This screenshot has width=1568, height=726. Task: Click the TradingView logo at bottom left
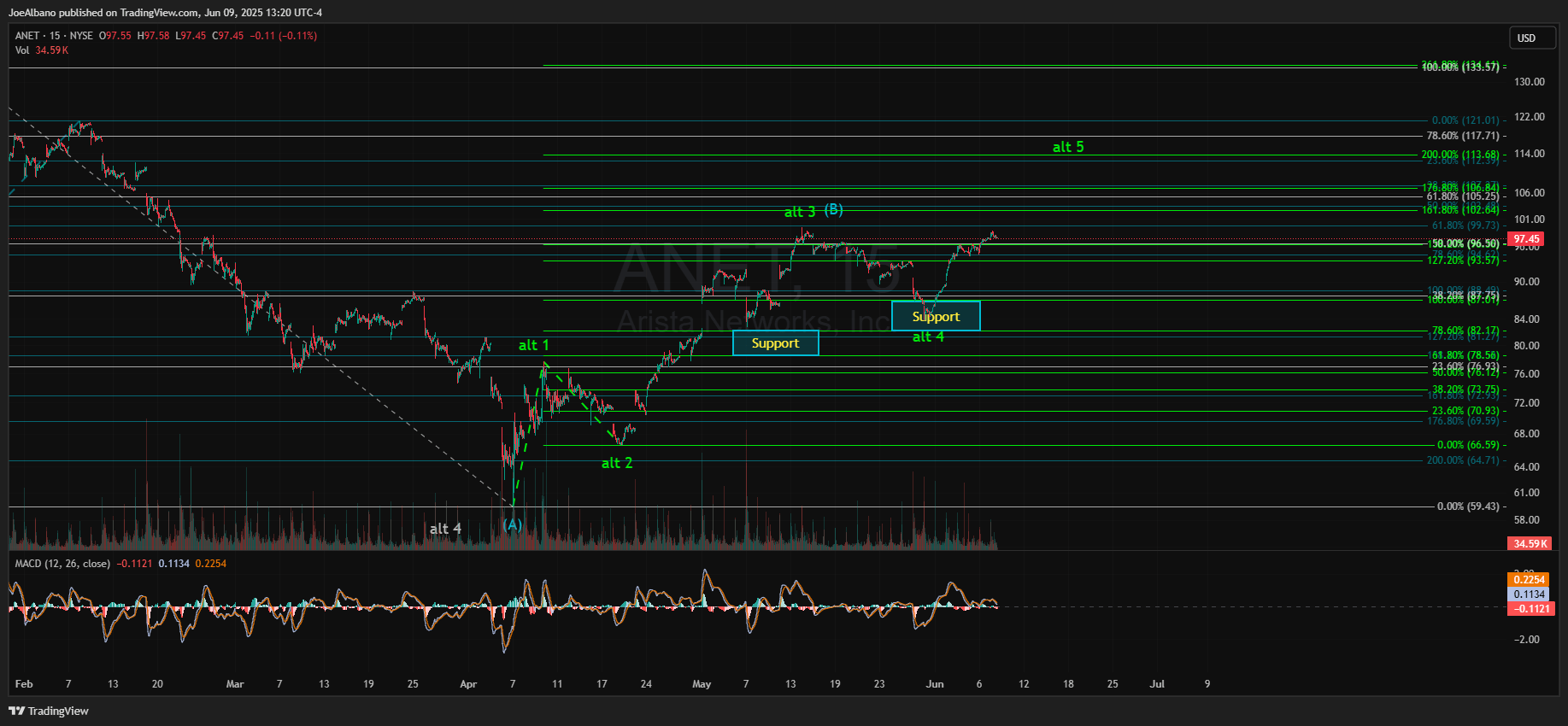[x=49, y=711]
